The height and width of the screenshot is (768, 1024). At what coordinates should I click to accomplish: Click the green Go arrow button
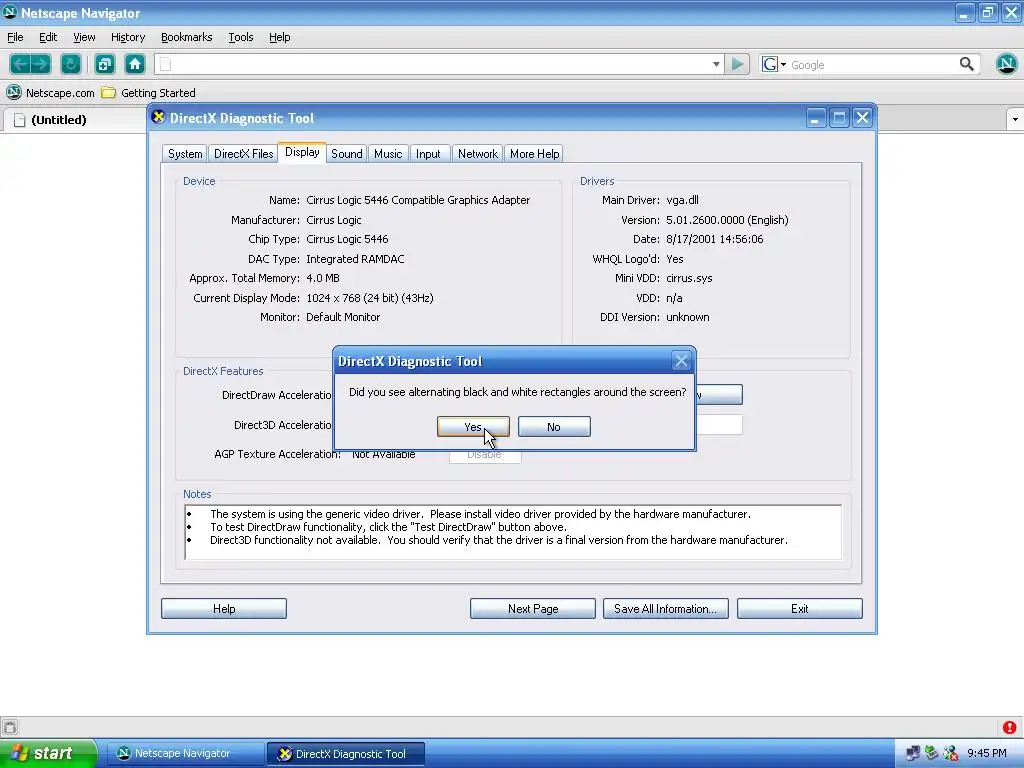point(737,64)
